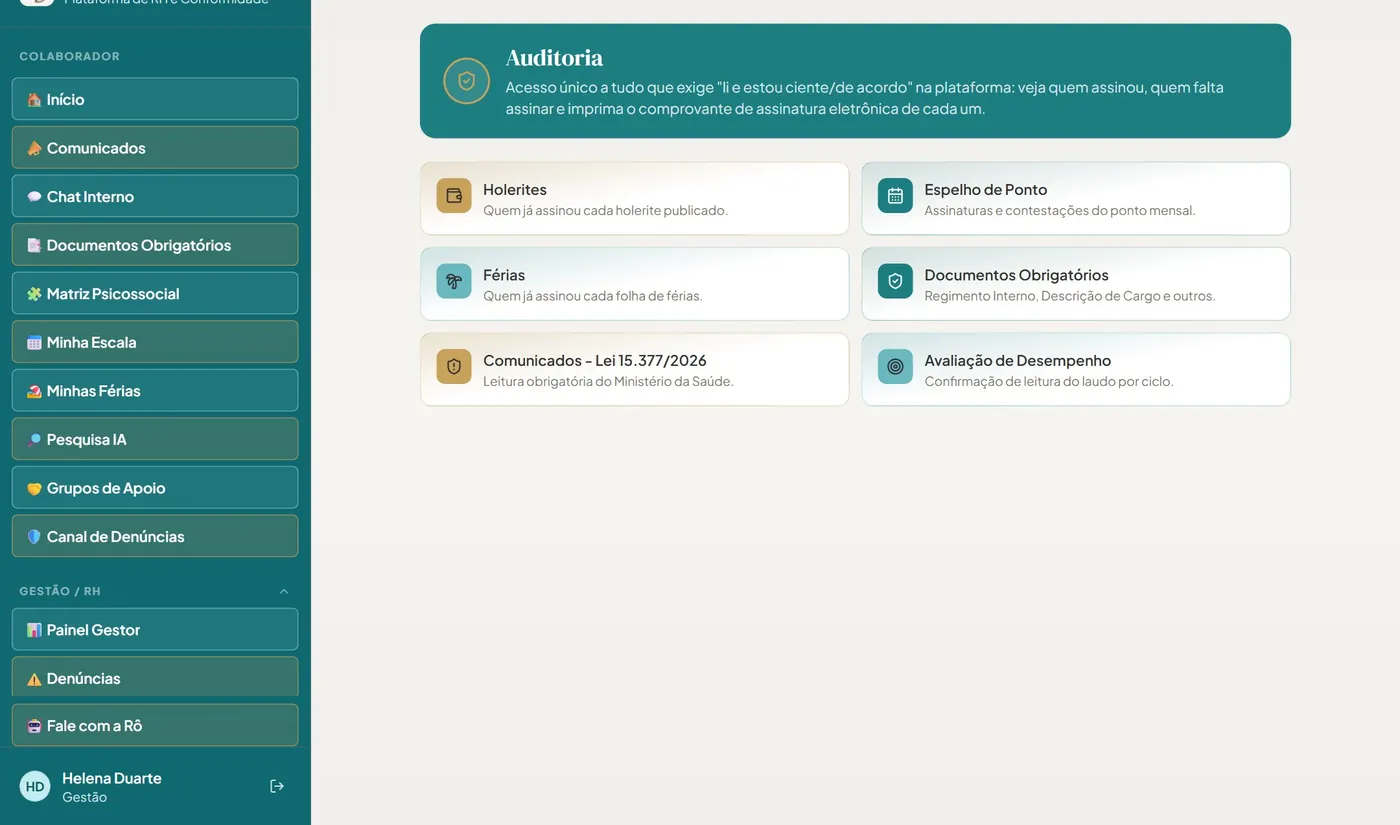Select Pesquisa IA in the sidebar
The image size is (1400, 825).
click(155, 439)
